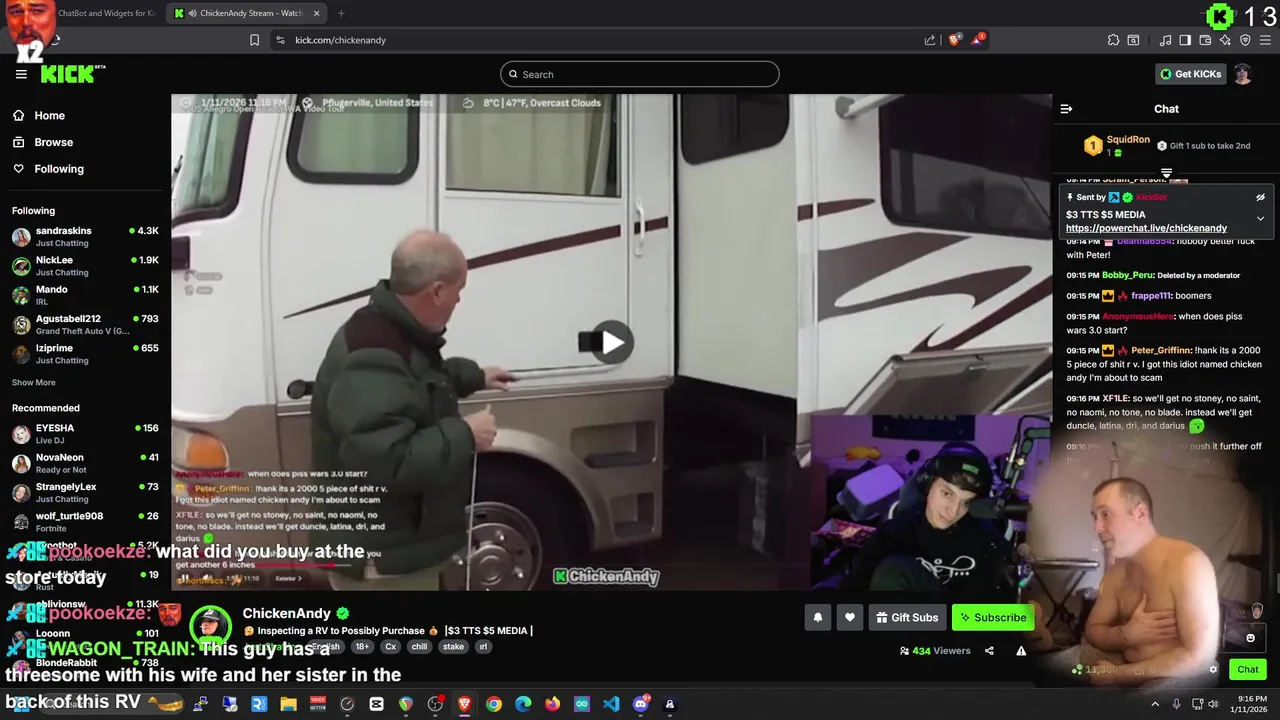This screenshot has width=1280, height=720.
Task: Share page via browser share icon
Action: pos(930,40)
